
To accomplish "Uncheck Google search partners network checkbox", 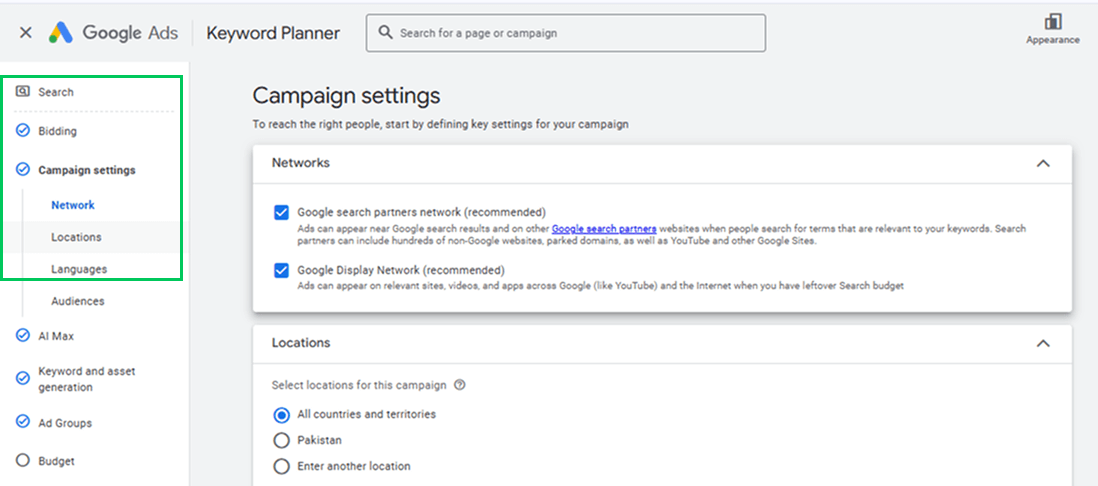I will tap(282, 213).
